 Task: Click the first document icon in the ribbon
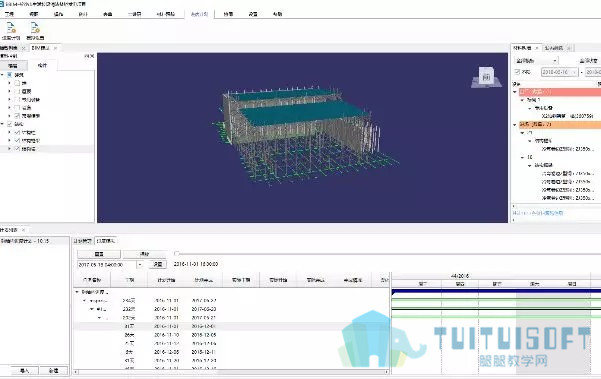pyautogui.click(x=11, y=28)
